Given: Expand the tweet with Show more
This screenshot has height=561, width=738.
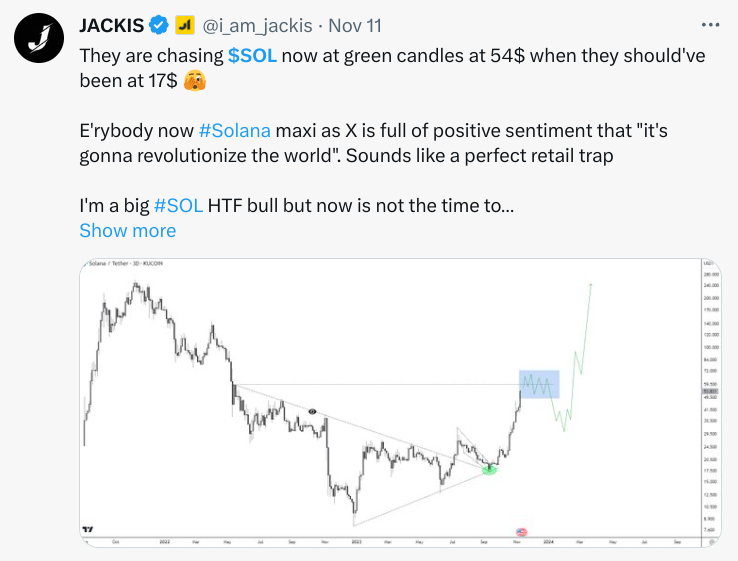Looking at the screenshot, I should pos(127,231).
